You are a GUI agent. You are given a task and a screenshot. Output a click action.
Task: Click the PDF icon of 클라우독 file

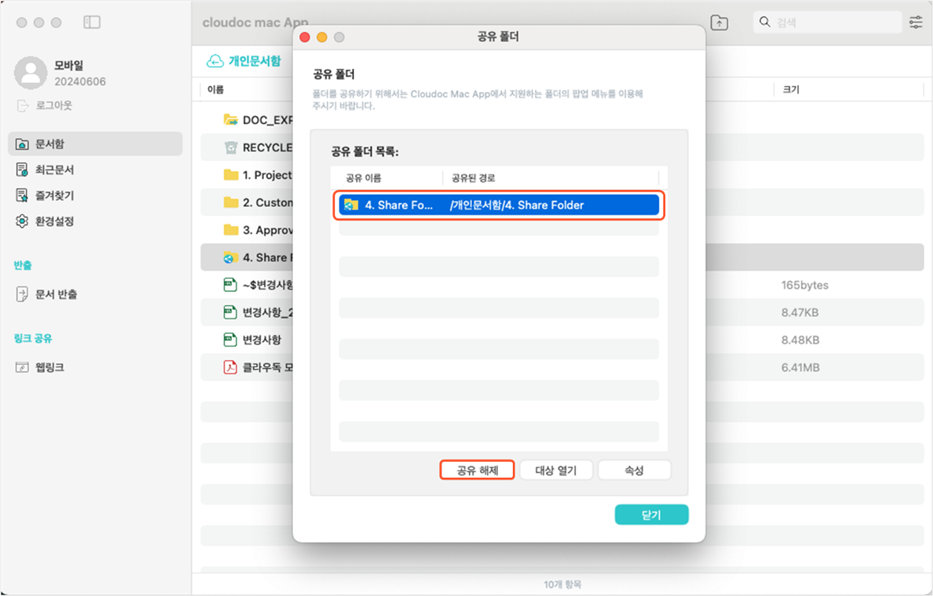231,367
